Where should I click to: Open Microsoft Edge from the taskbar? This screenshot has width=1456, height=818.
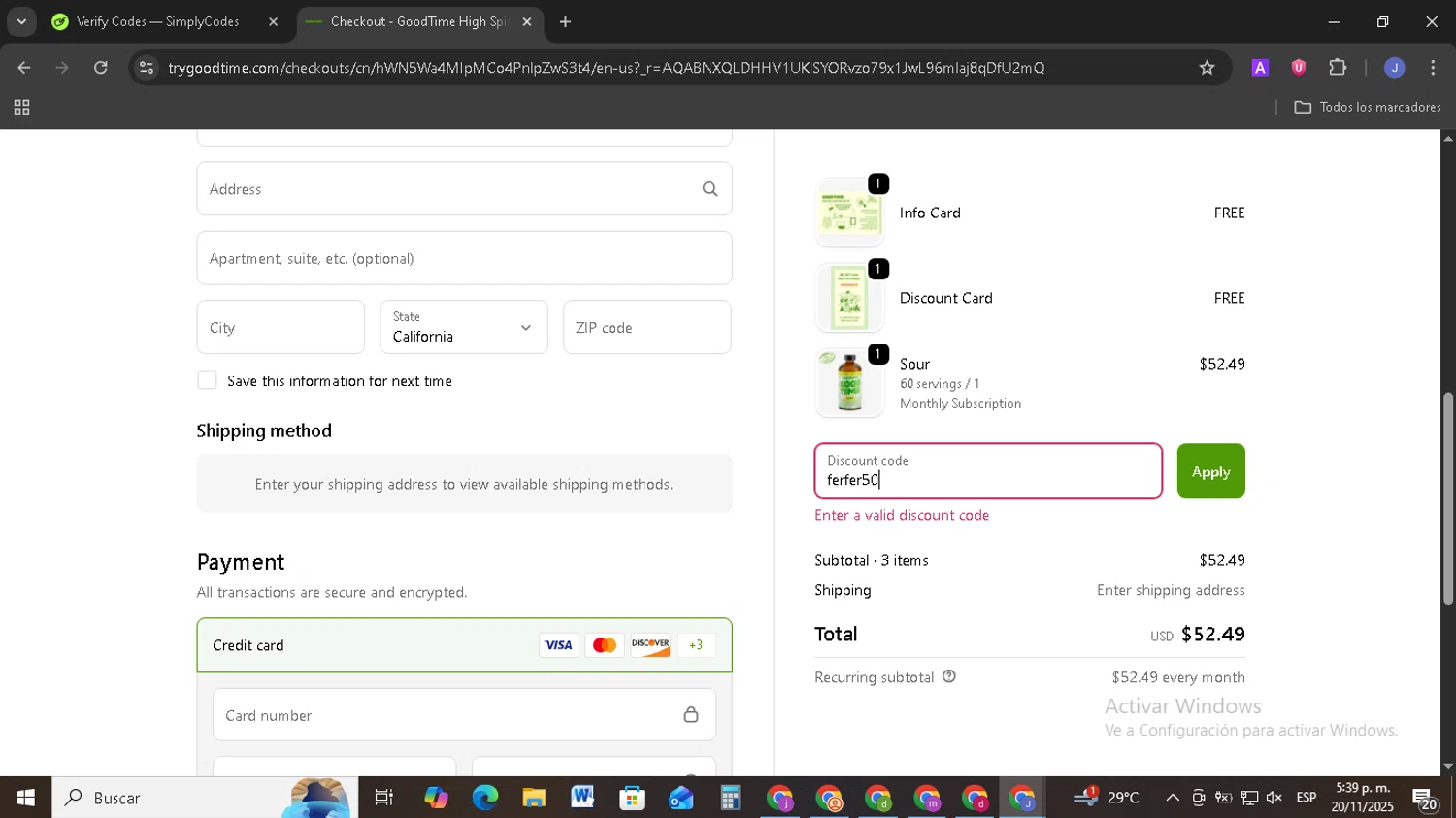pos(485,798)
